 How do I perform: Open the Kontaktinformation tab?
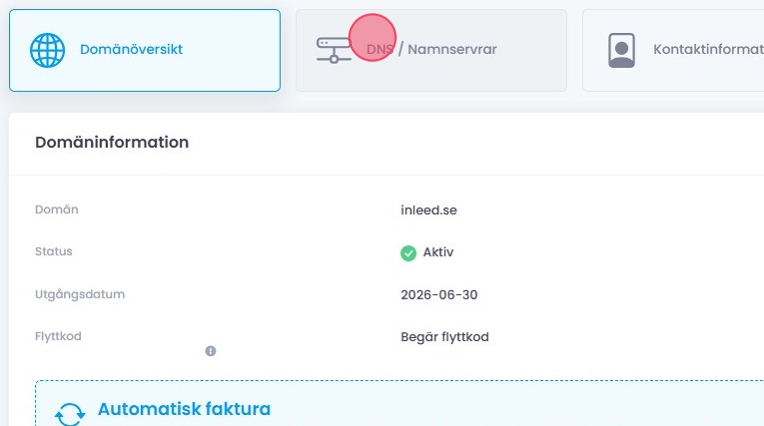tap(706, 50)
